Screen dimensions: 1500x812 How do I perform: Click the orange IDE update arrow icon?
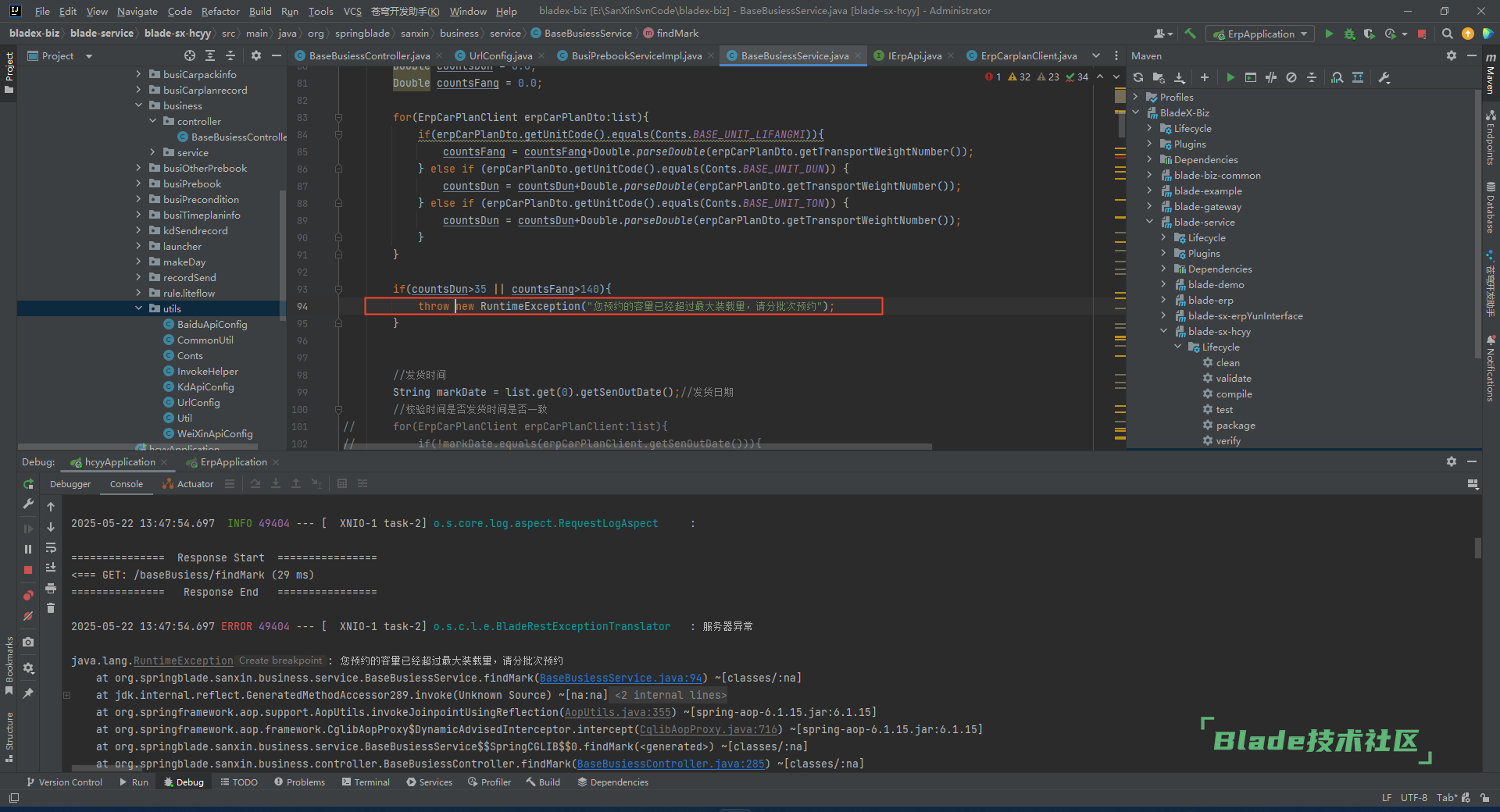click(x=1468, y=34)
